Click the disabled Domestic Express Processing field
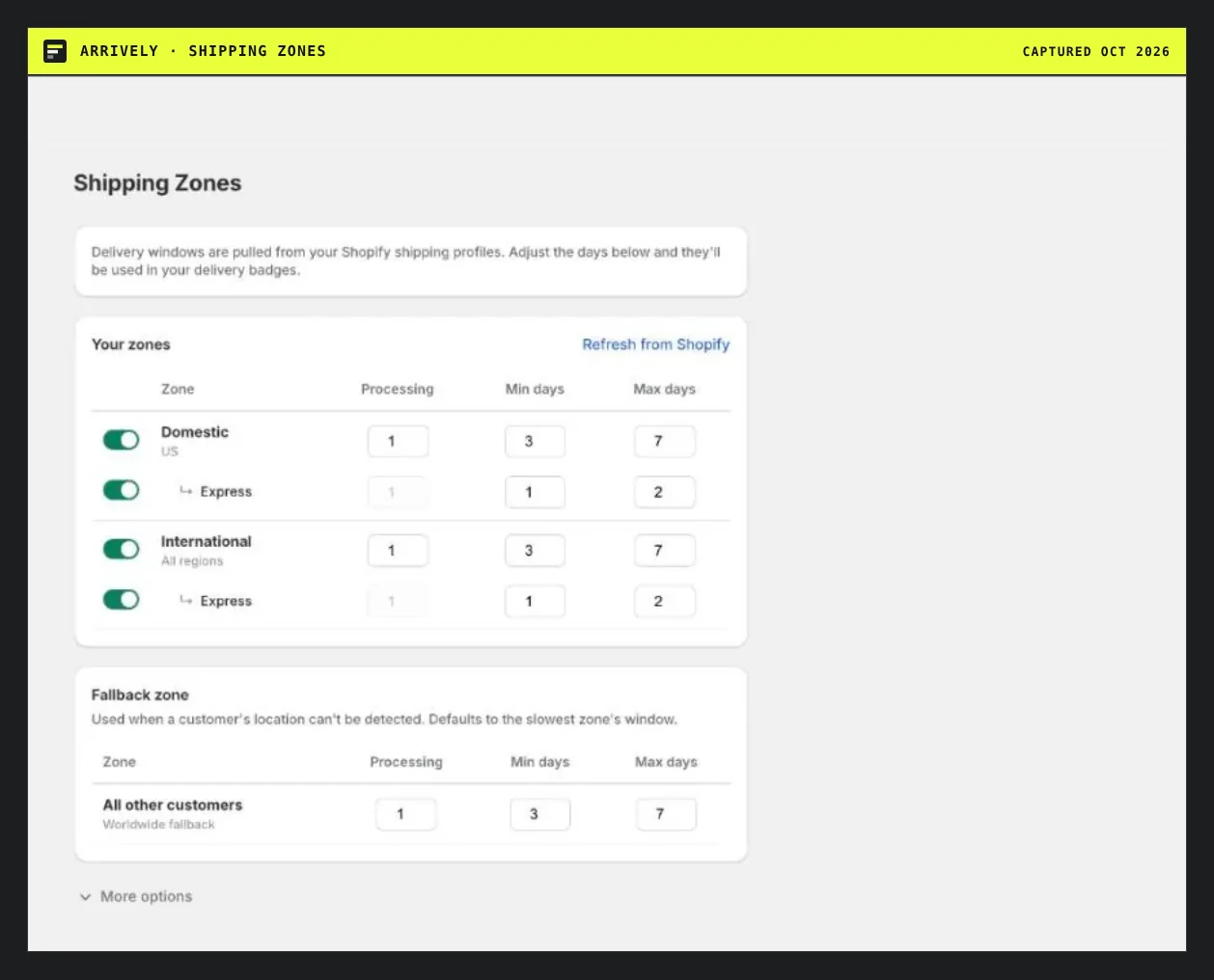The height and width of the screenshot is (980, 1214). pos(398,492)
